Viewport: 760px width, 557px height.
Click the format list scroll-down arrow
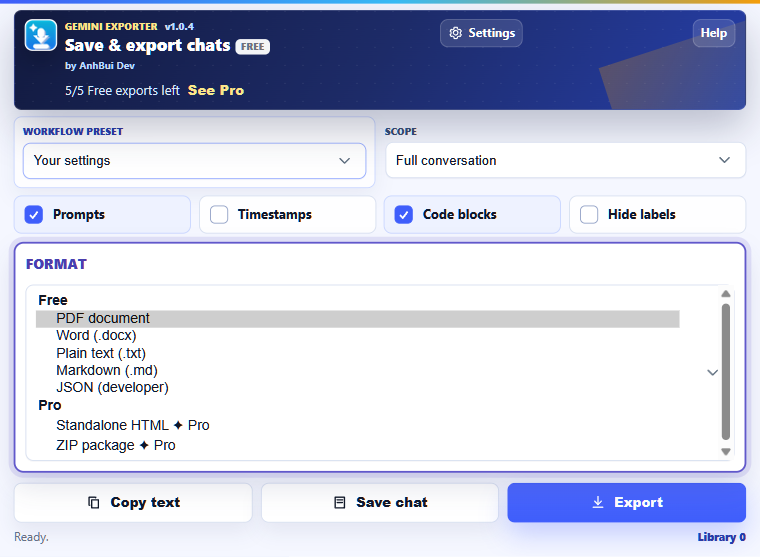point(726,451)
